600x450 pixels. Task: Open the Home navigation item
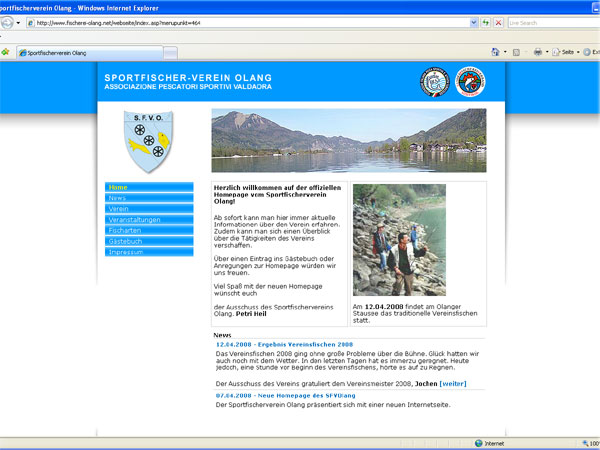point(149,187)
